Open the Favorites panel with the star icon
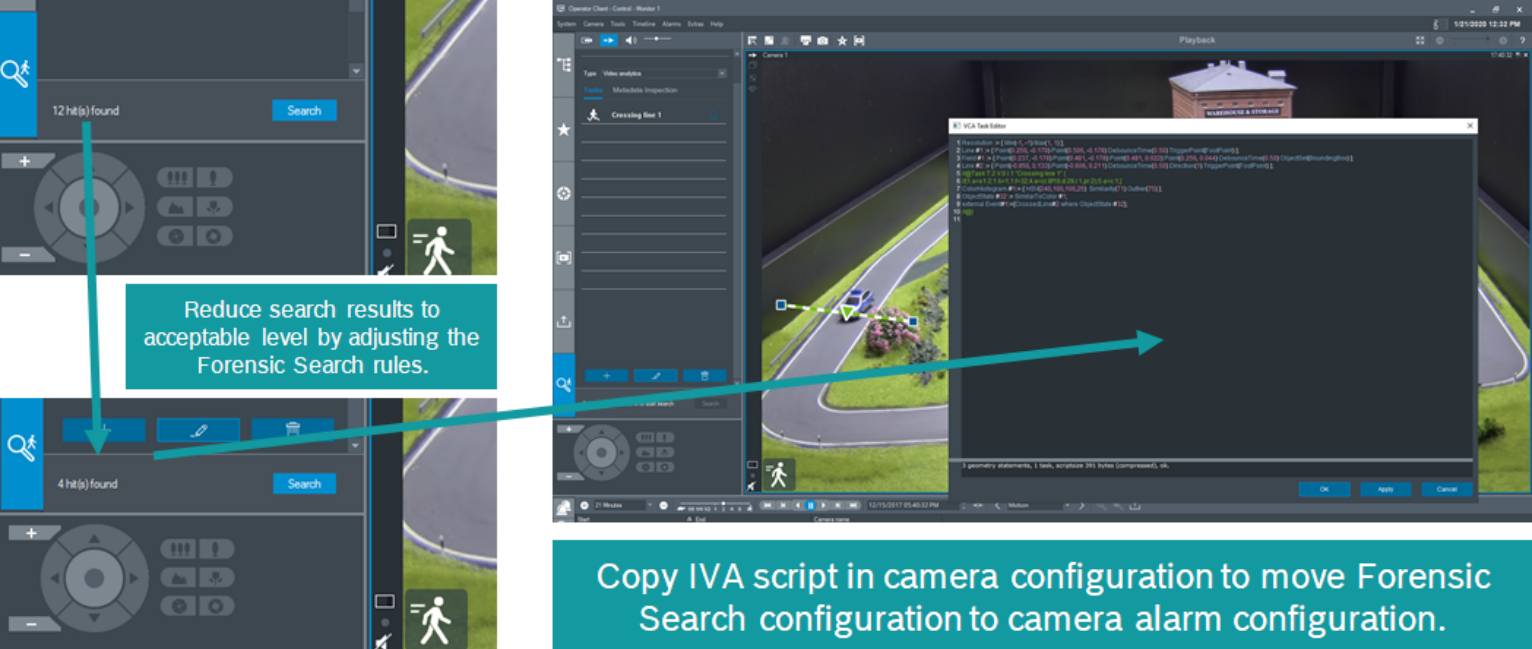 pos(562,130)
